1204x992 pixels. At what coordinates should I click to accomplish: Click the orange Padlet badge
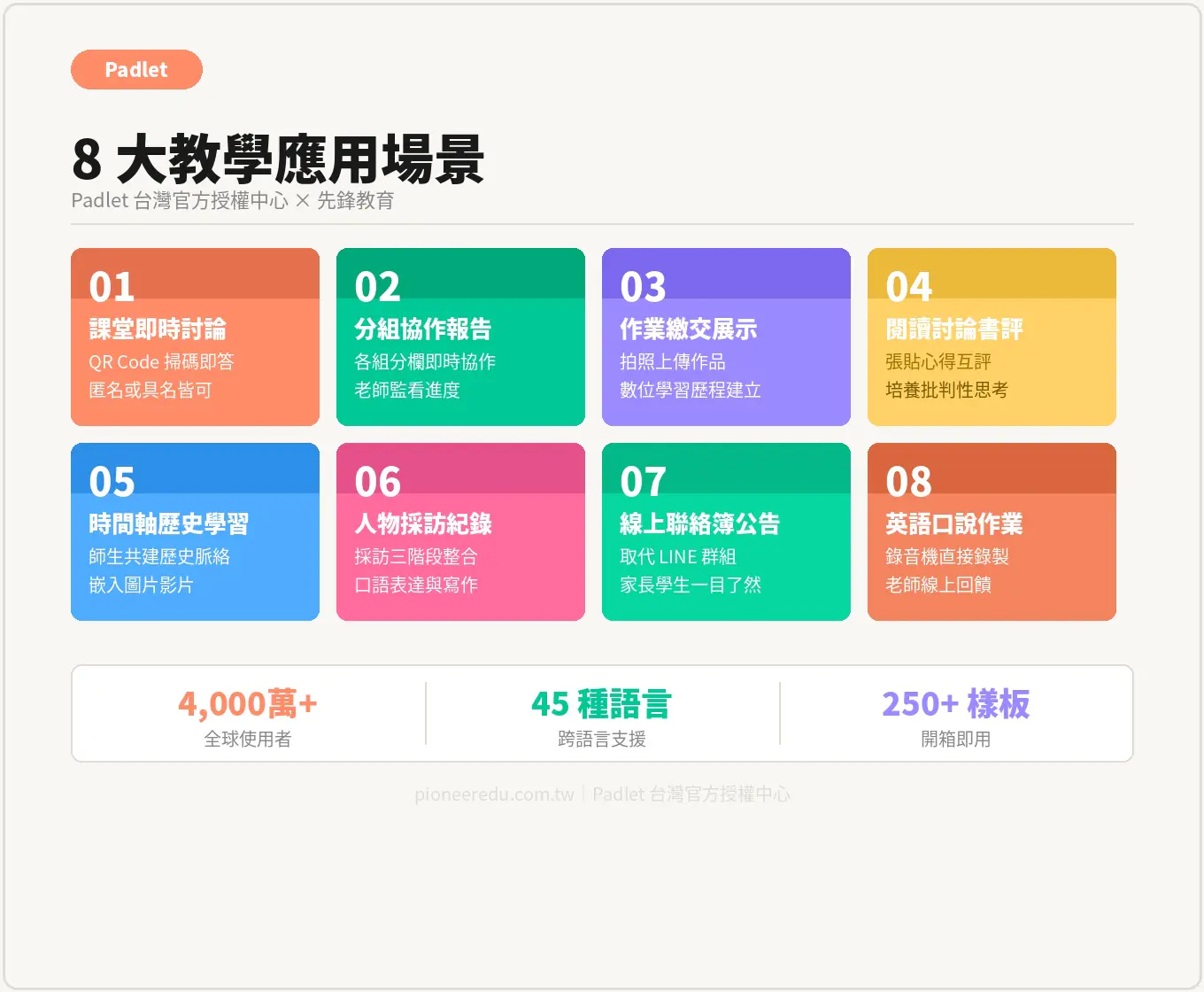[x=136, y=69]
